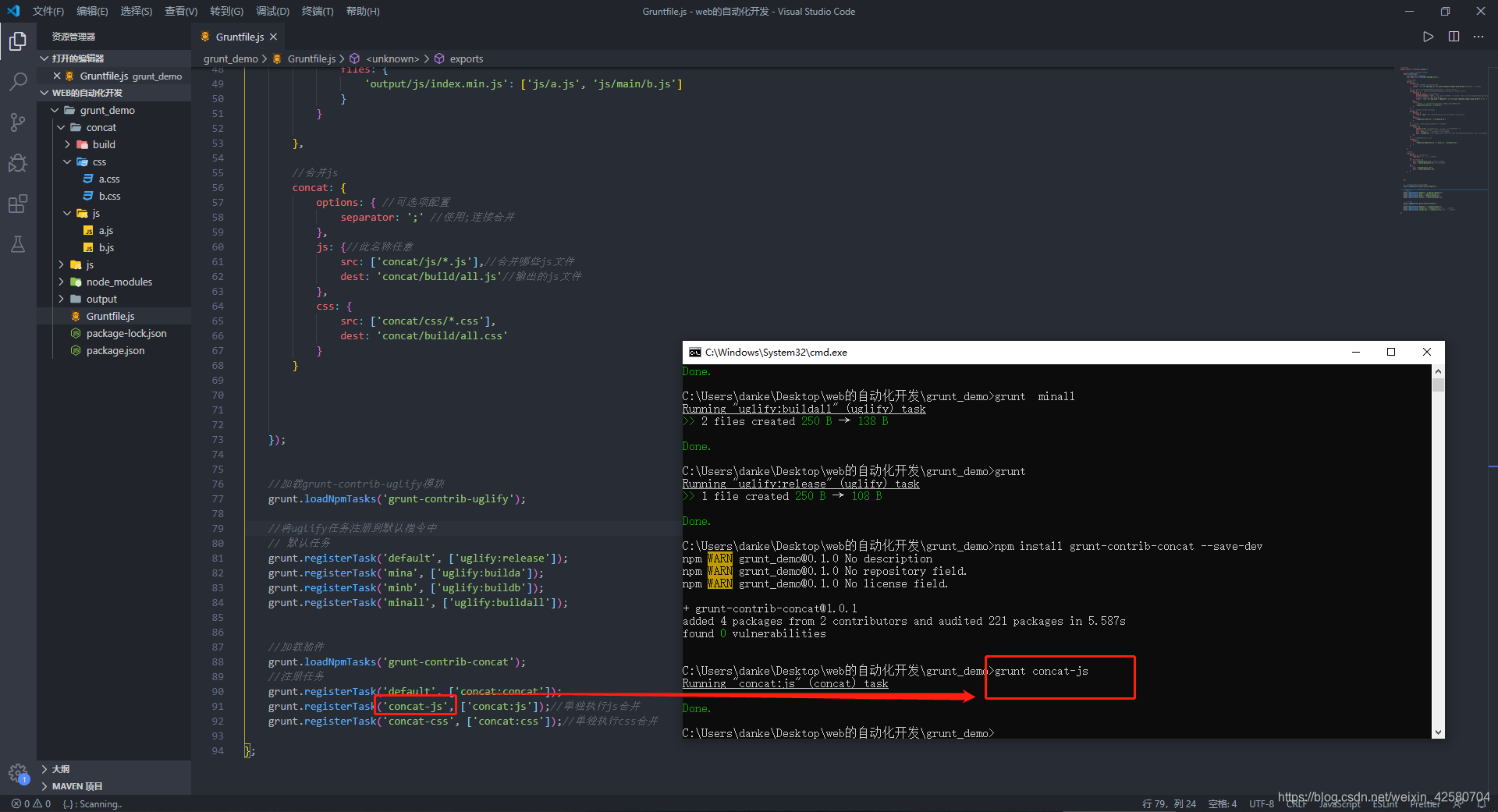Viewport: 1498px width, 812px height.
Task: Open the 帮助(H) menu
Action: pos(363,11)
